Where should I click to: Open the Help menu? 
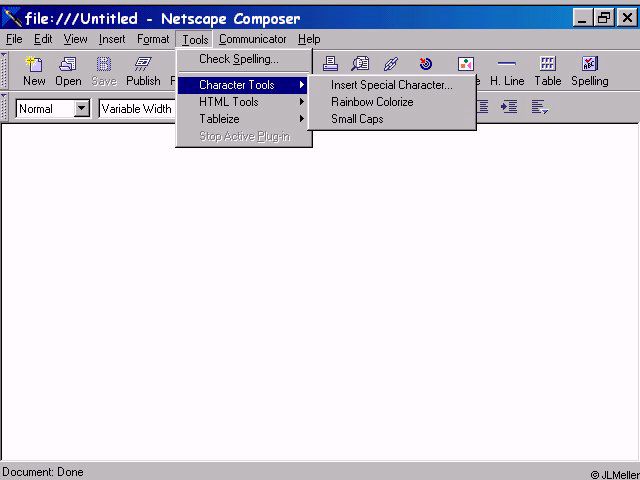point(309,39)
